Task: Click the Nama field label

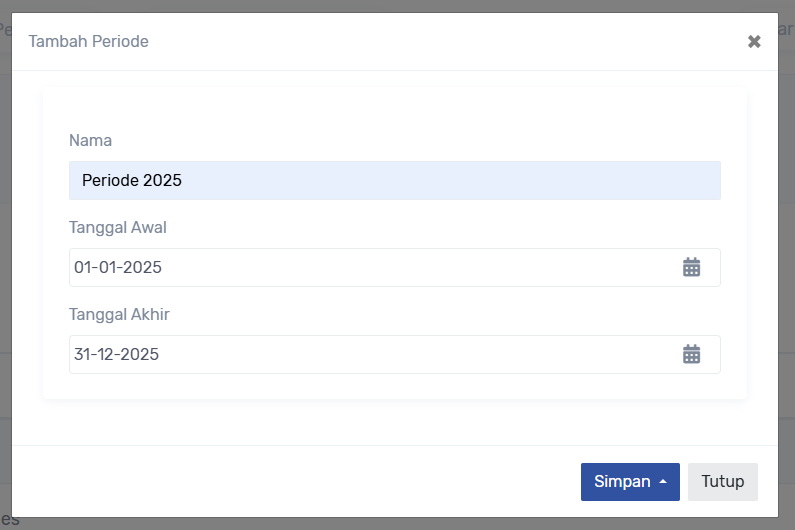Action: coord(90,140)
